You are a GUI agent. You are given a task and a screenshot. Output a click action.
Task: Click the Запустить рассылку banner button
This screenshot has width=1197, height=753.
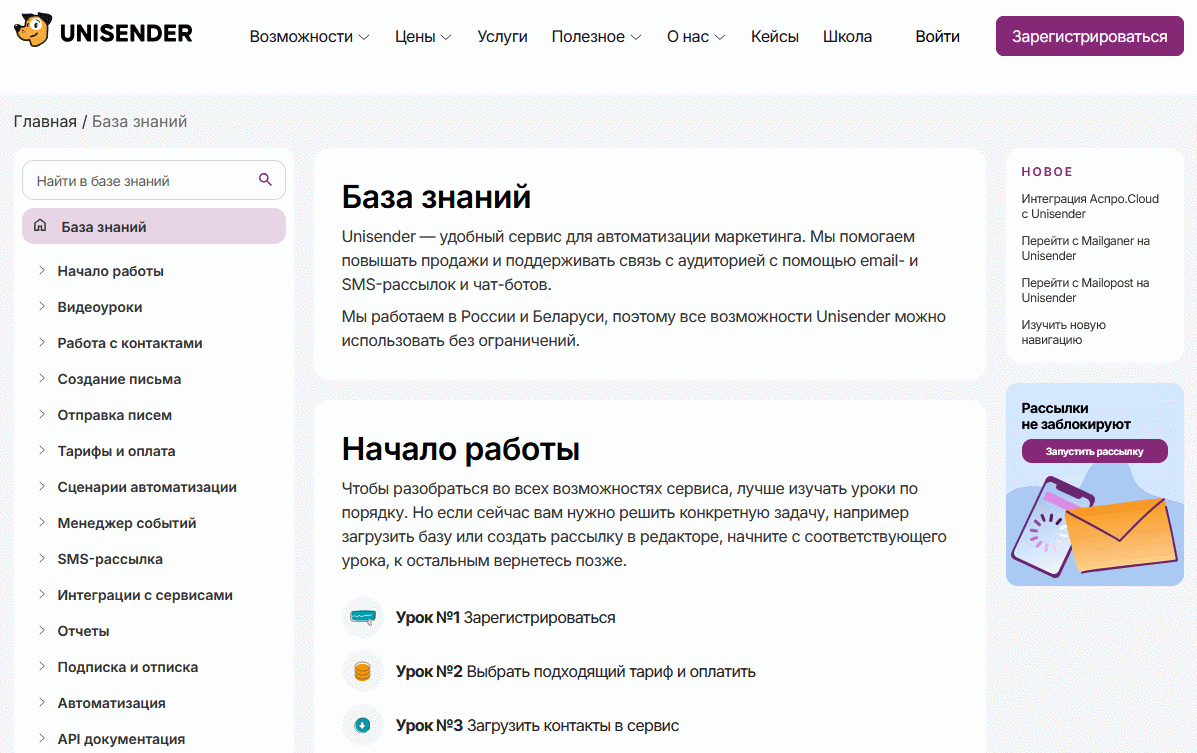point(1094,451)
